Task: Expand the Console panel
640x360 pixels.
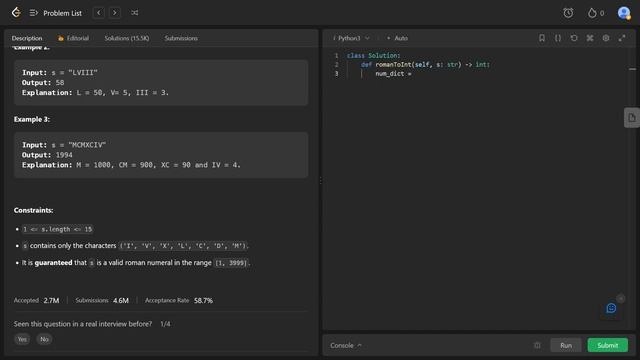Action: tap(346, 345)
